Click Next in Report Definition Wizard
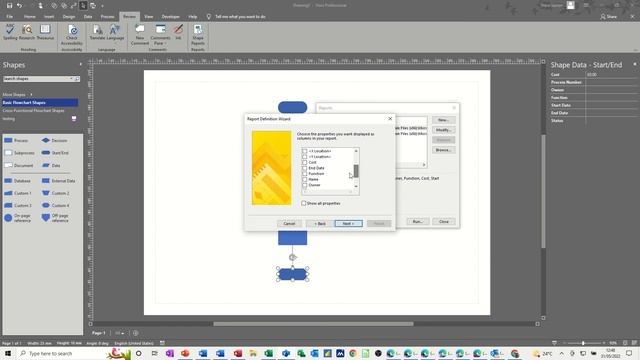Image resolution: width=640 pixels, height=360 pixels. pos(348,224)
